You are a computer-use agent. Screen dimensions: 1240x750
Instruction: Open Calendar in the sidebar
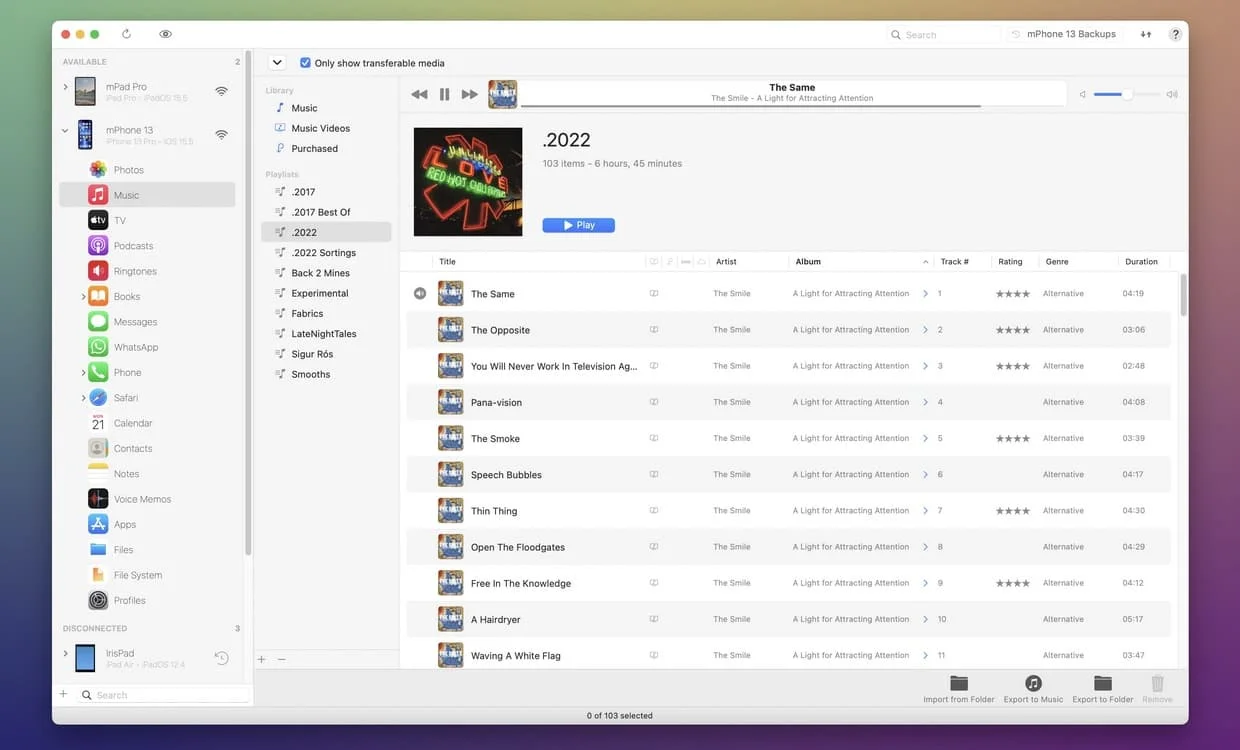click(132, 423)
